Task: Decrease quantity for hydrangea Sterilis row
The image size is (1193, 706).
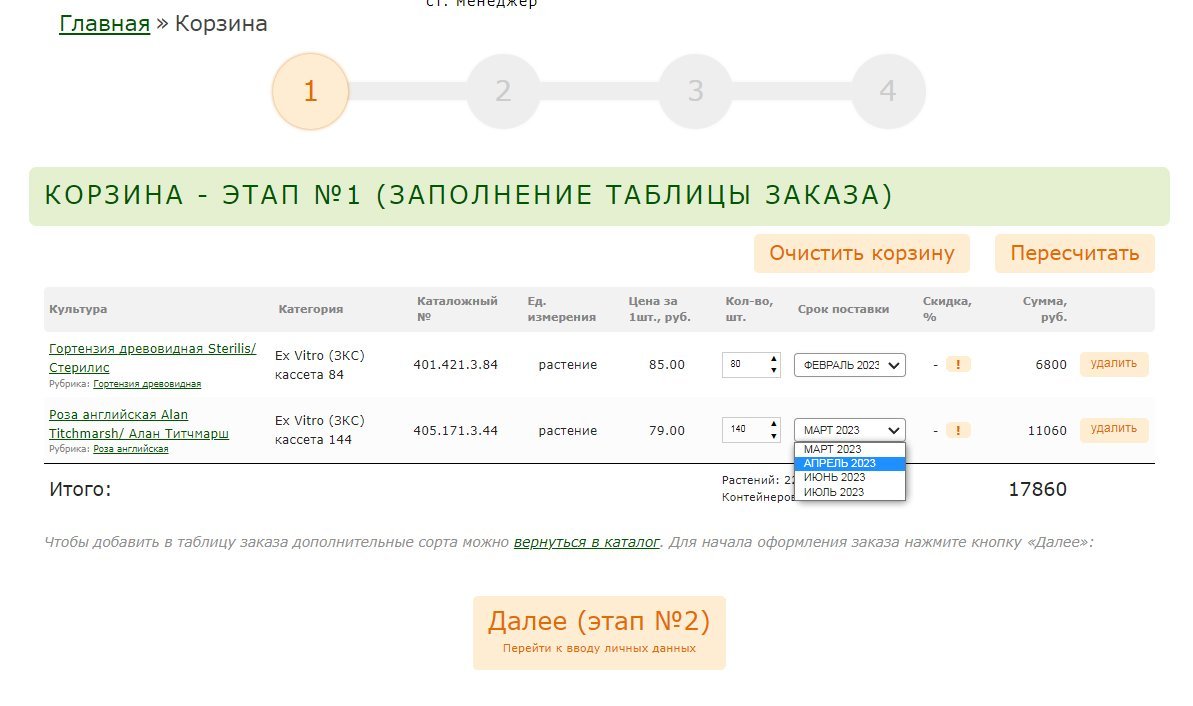Action: coord(773,371)
